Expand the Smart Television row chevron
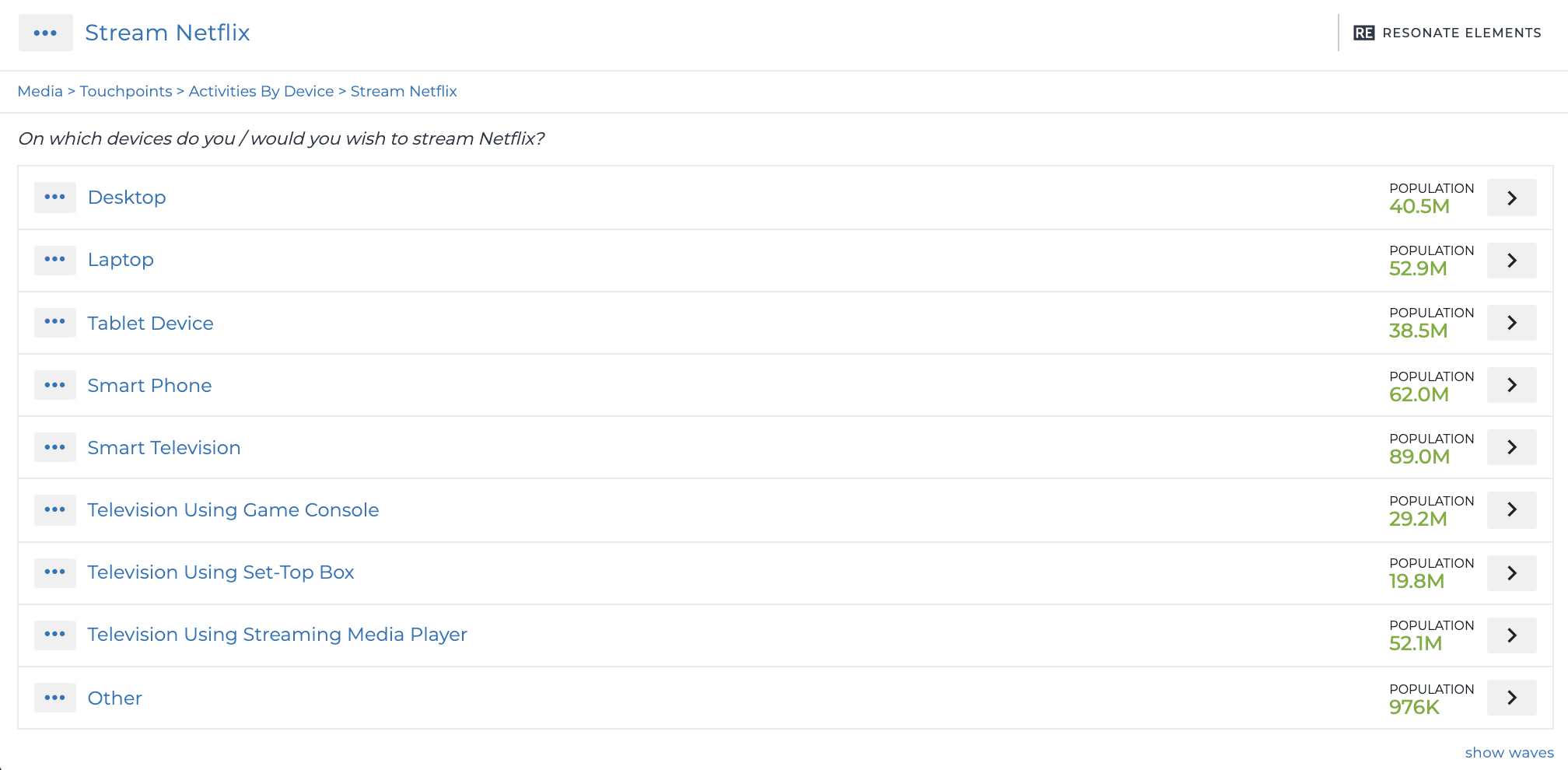1568x770 pixels. click(x=1512, y=447)
